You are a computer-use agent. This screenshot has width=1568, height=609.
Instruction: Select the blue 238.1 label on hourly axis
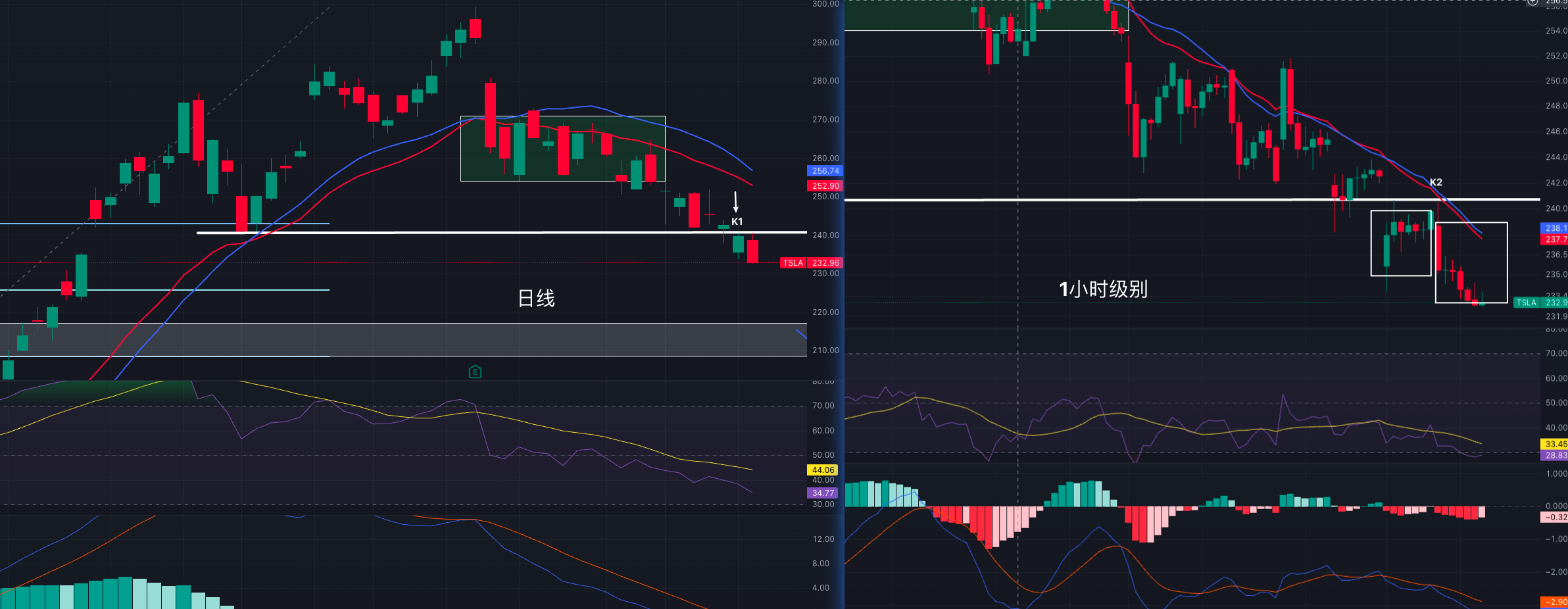(1554, 228)
